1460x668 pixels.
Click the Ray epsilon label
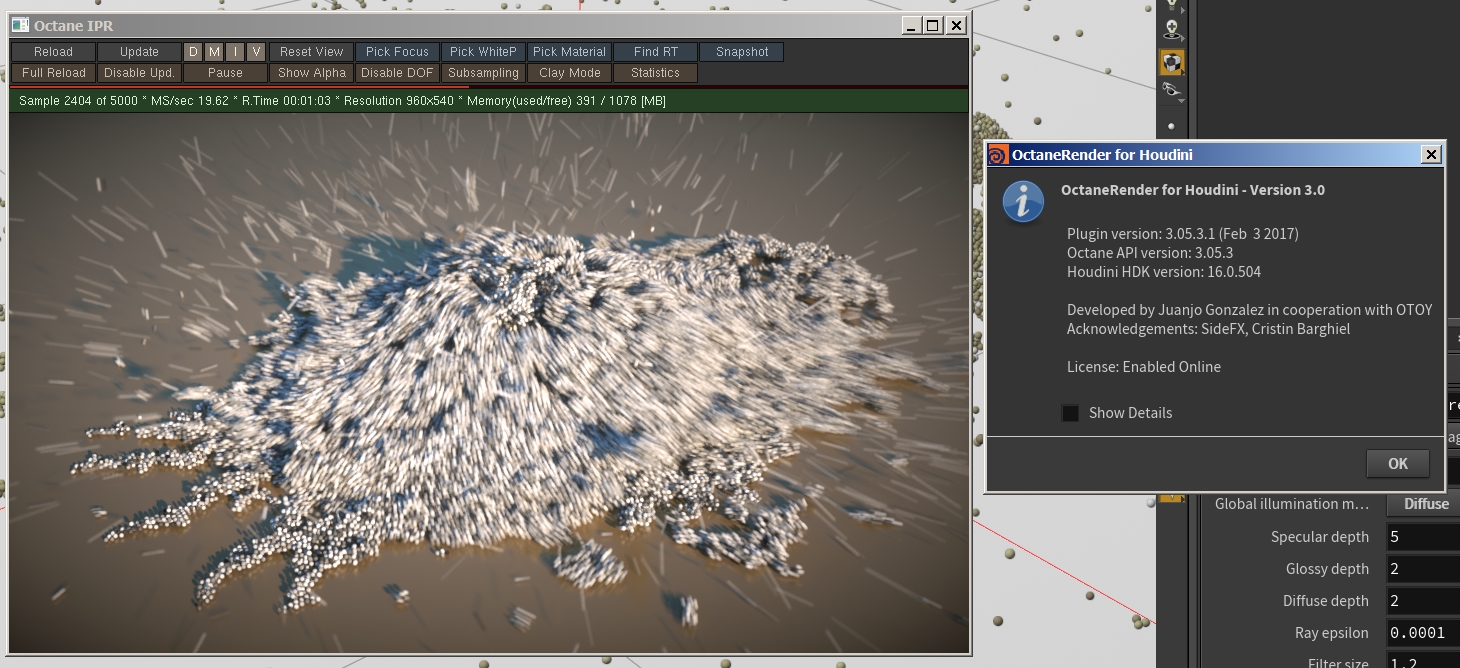click(1331, 633)
